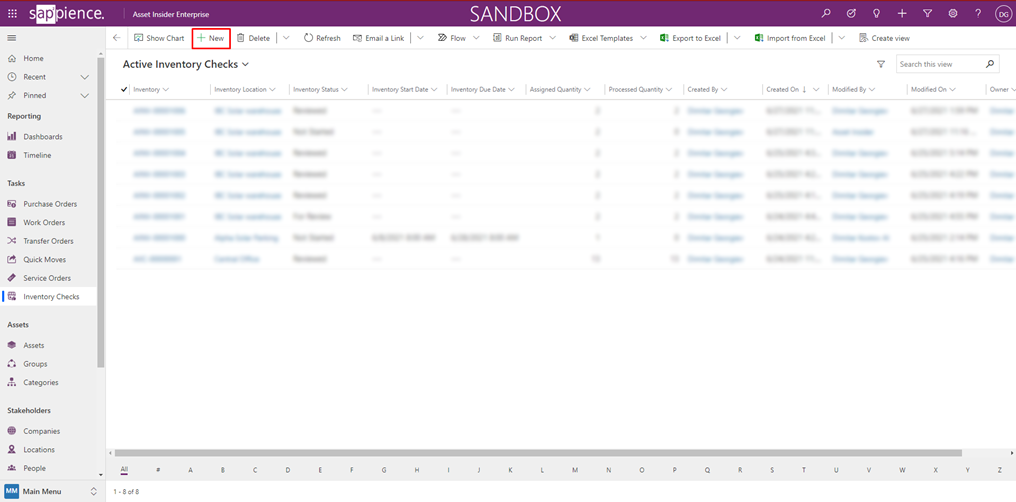Go to Dashboards in the sidebar

[43, 136]
